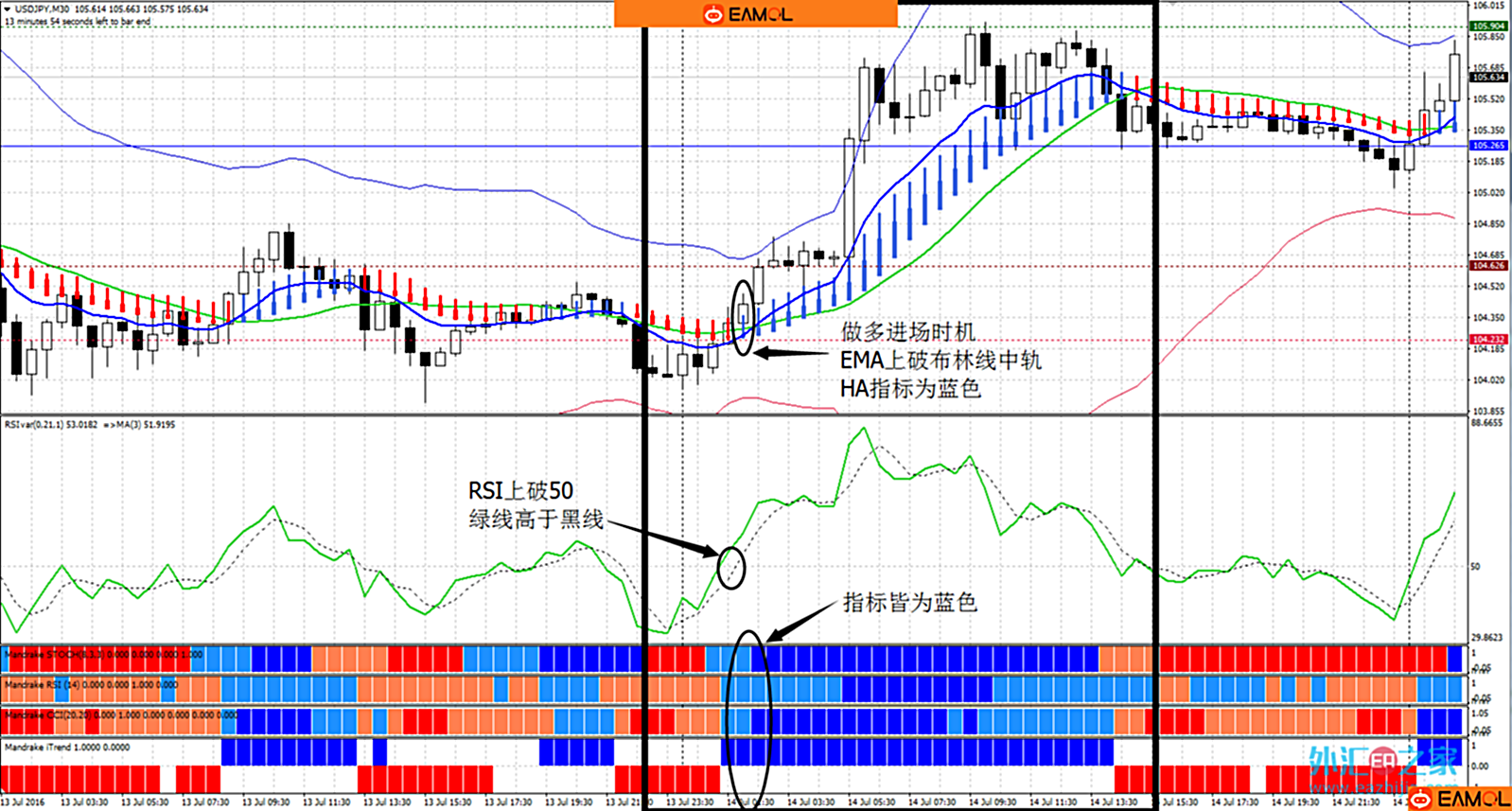The height and width of the screenshot is (811, 1512).
Task: Click the 13 Jul 03:30 time label
Action: point(84,802)
